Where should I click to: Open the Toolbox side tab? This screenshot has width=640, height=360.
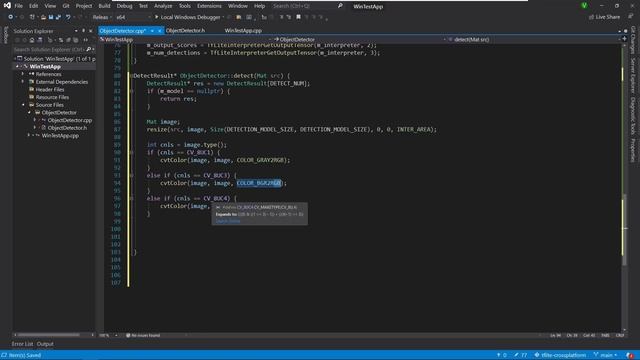5,35
